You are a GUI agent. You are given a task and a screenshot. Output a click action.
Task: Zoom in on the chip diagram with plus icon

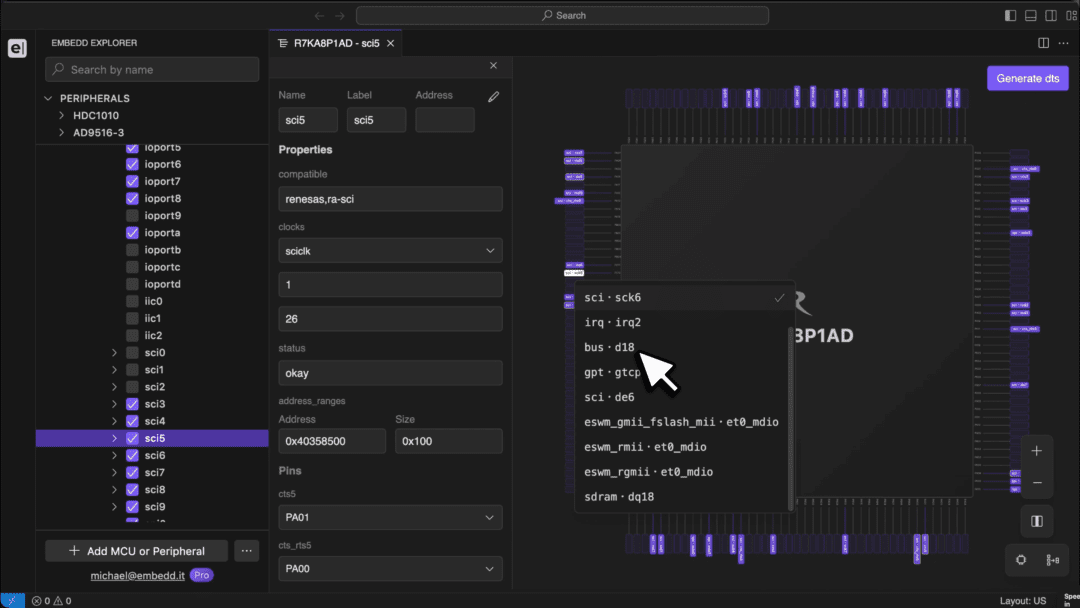1036,450
